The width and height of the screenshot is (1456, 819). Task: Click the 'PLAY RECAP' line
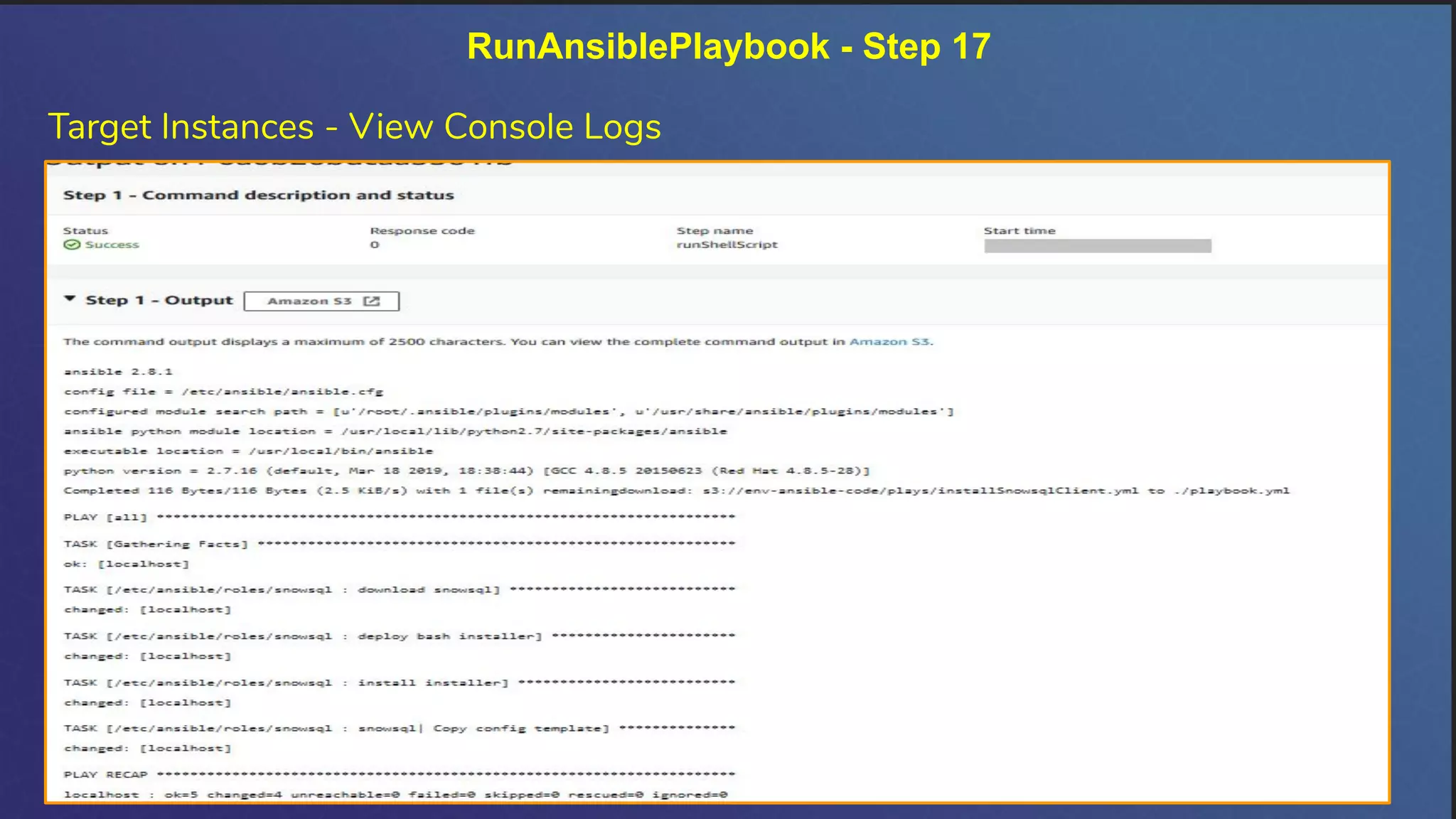click(400, 775)
